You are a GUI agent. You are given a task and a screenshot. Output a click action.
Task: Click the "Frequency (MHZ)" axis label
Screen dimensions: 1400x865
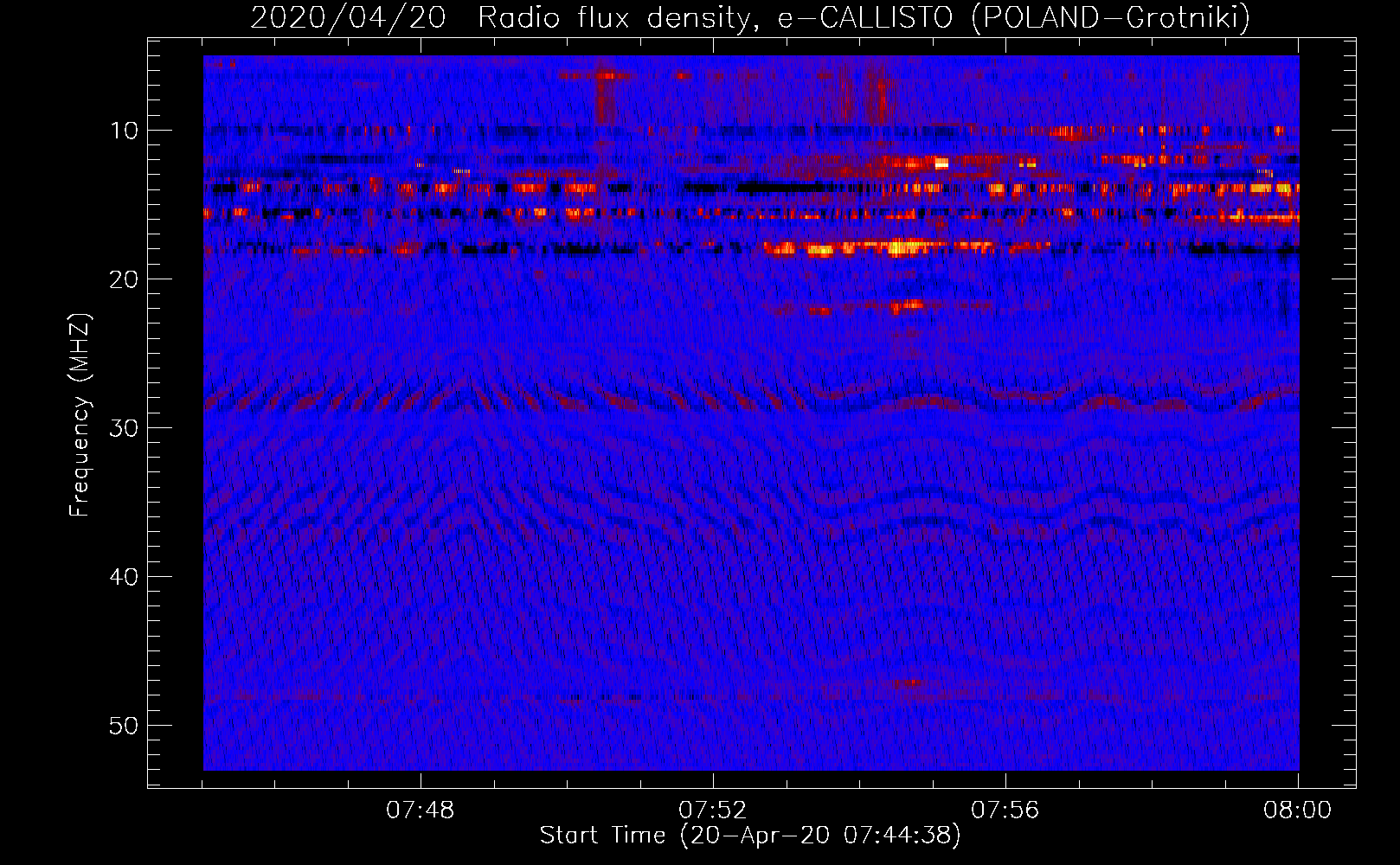coord(80,416)
